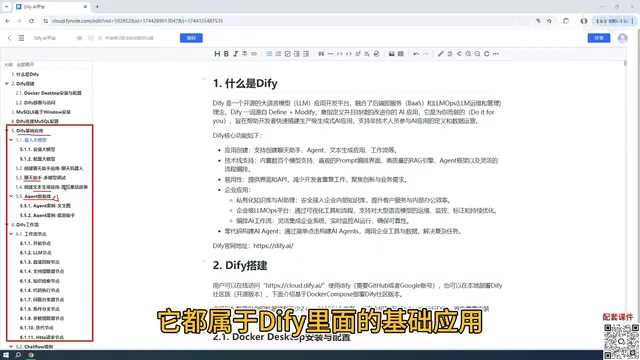Open more toolbar options ellipsis menu

(x=496, y=54)
